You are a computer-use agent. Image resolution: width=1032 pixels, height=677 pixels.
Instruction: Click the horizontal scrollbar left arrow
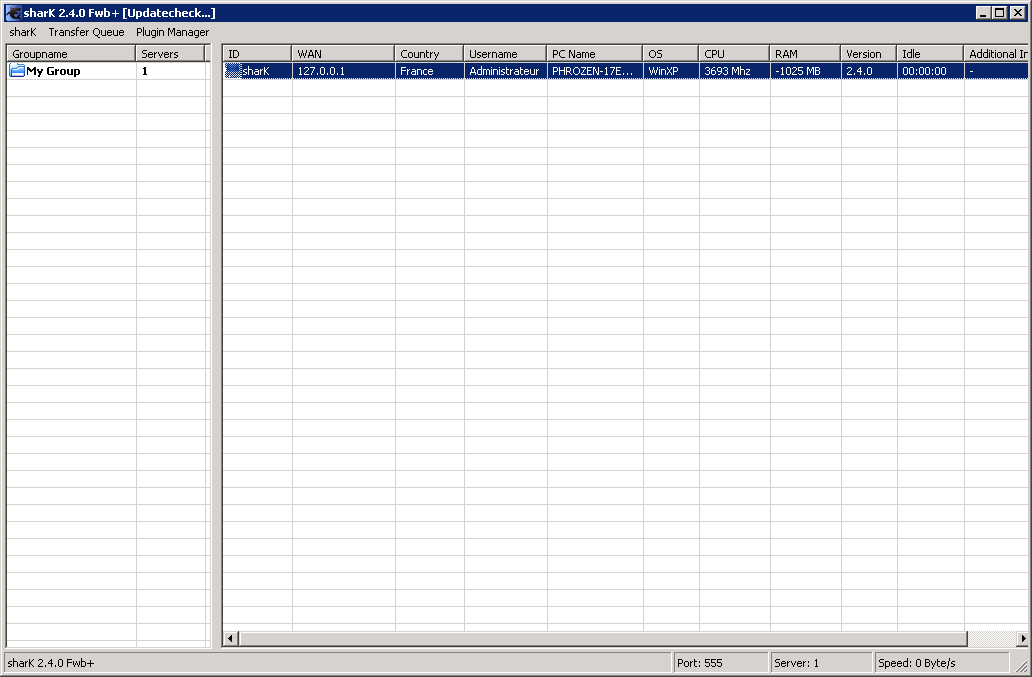click(231, 639)
